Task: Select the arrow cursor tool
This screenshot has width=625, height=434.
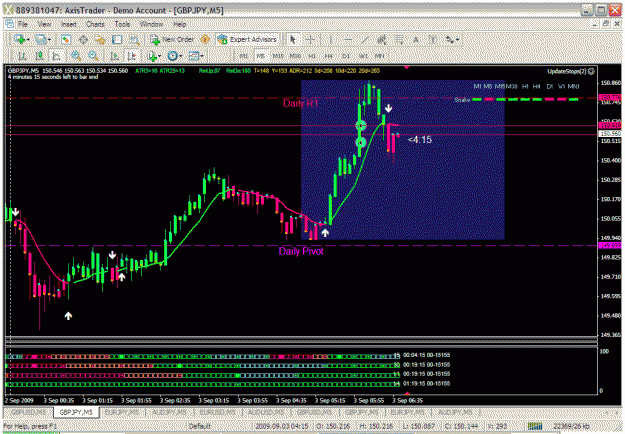Action: 293,39
